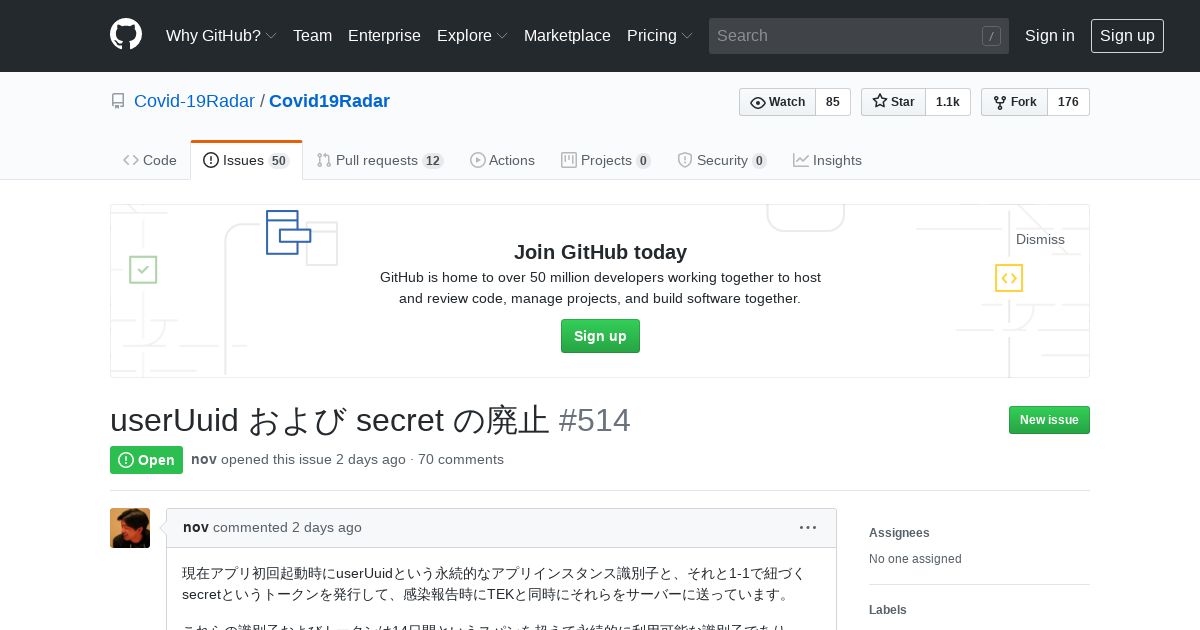Click the slash shortcut key icon

[x=991, y=36]
